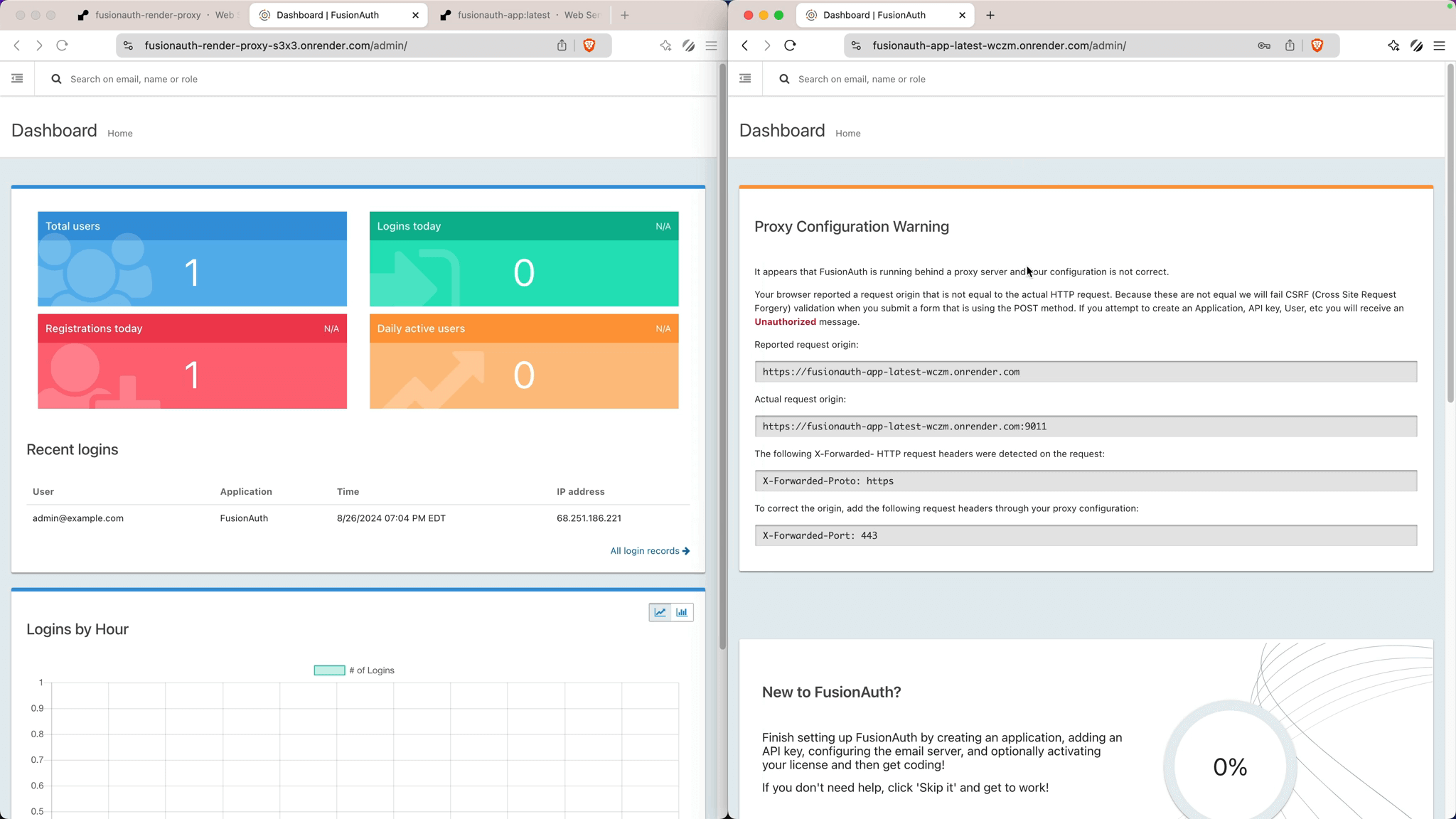Go forward in left browser window
The height and width of the screenshot is (819, 1456).
(39, 45)
